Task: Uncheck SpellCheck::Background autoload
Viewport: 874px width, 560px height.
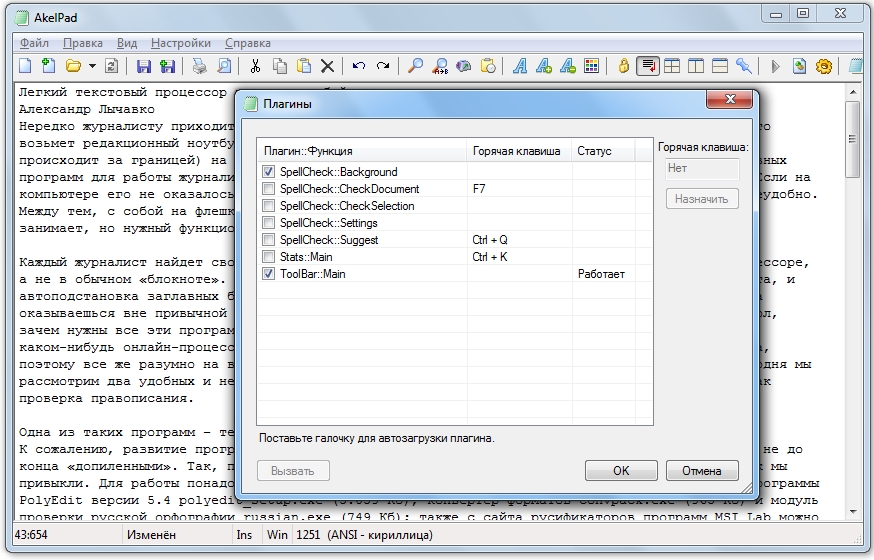Action: [268, 172]
